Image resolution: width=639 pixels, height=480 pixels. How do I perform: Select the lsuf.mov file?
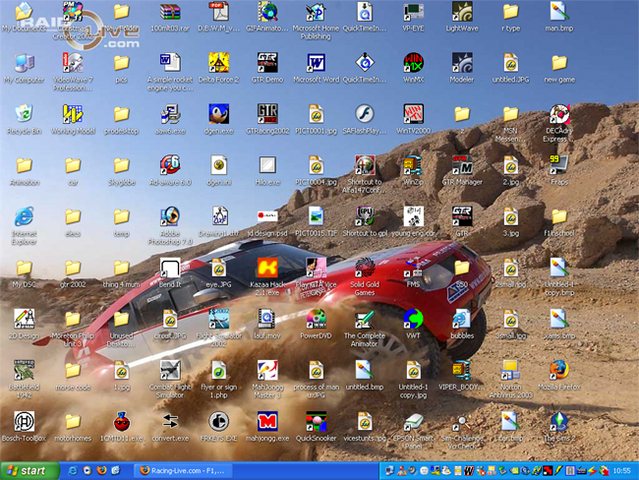[267, 319]
